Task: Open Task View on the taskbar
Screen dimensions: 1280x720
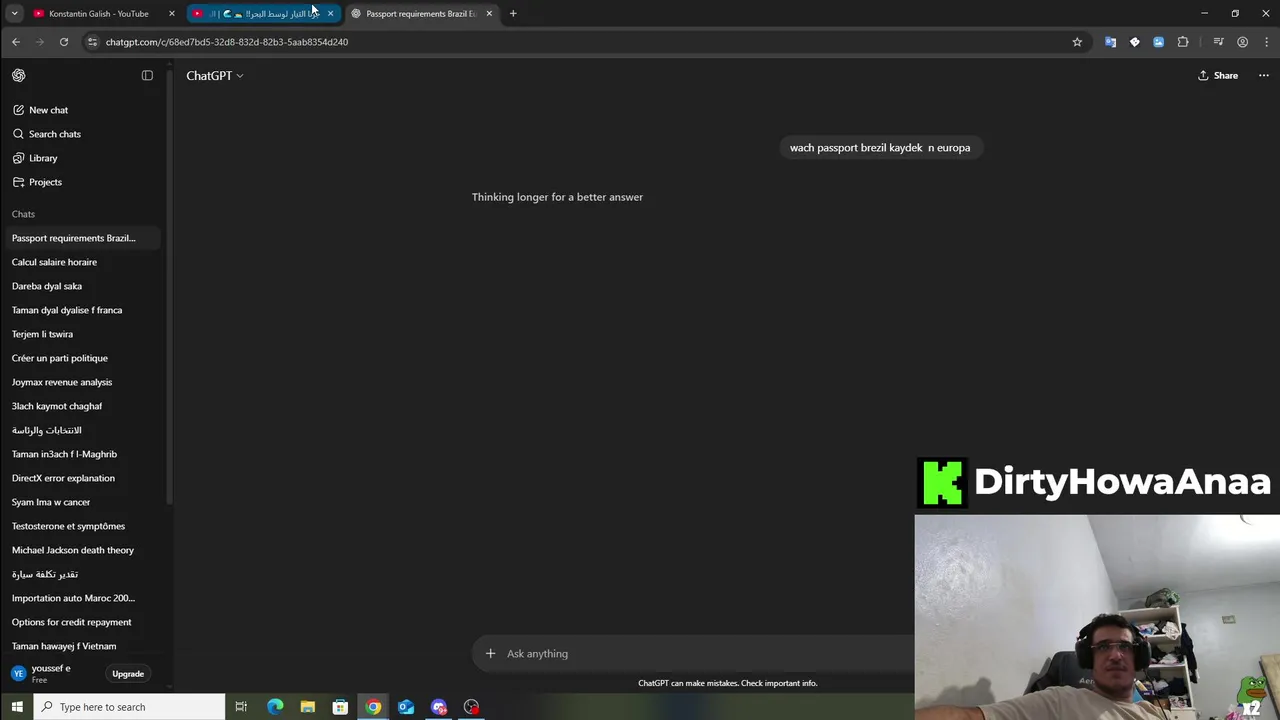Action: pyautogui.click(x=241, y=707)
